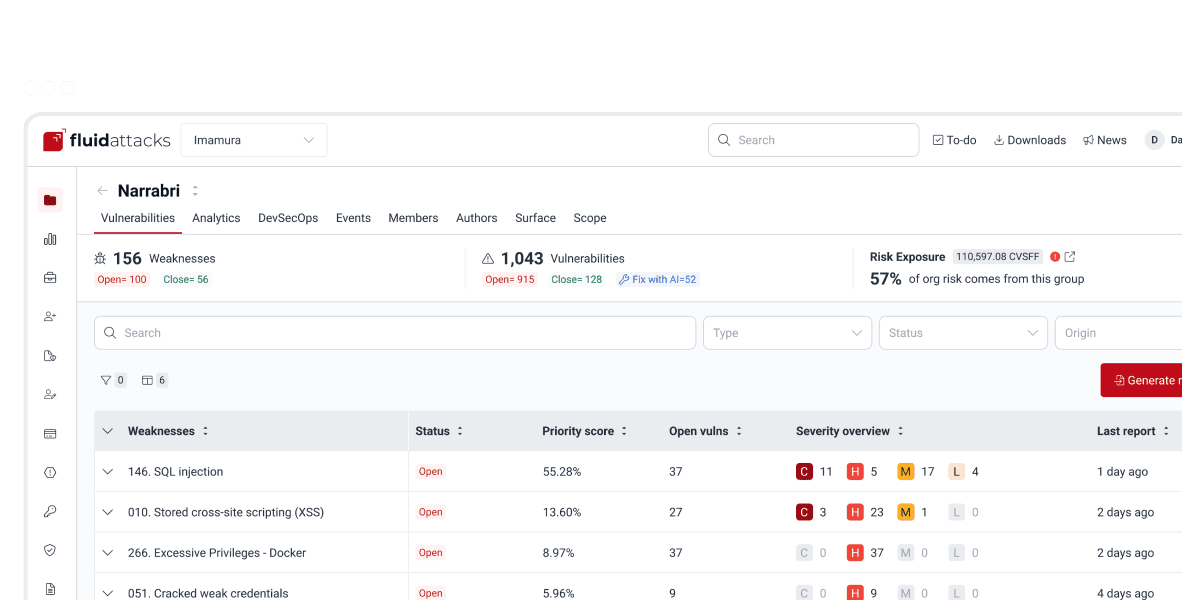The image size is (1182, 600).
Task: Open the Imamura organization dropdown
Action: coord(254,140)
